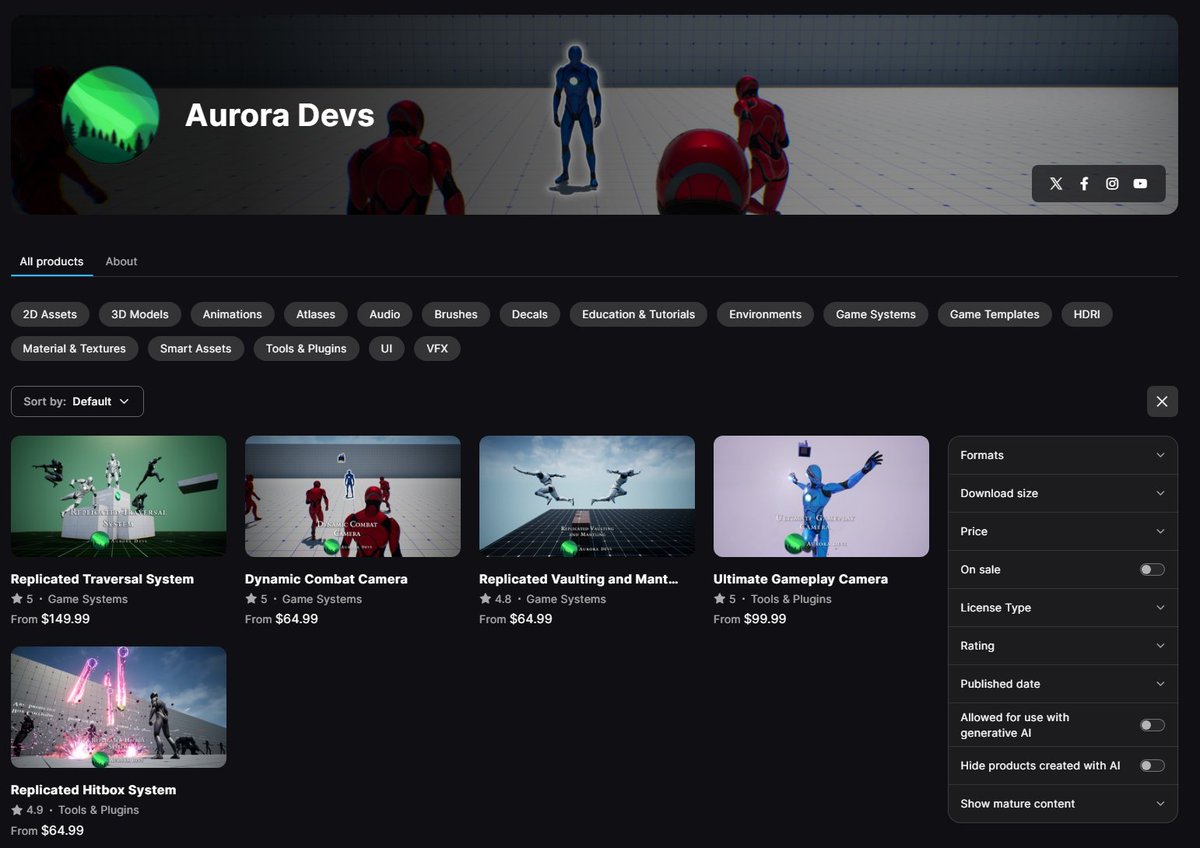Expand the Download size filter
Image resolution: width=1200 pixels, height=848 pixels.
coord(1062,493)
